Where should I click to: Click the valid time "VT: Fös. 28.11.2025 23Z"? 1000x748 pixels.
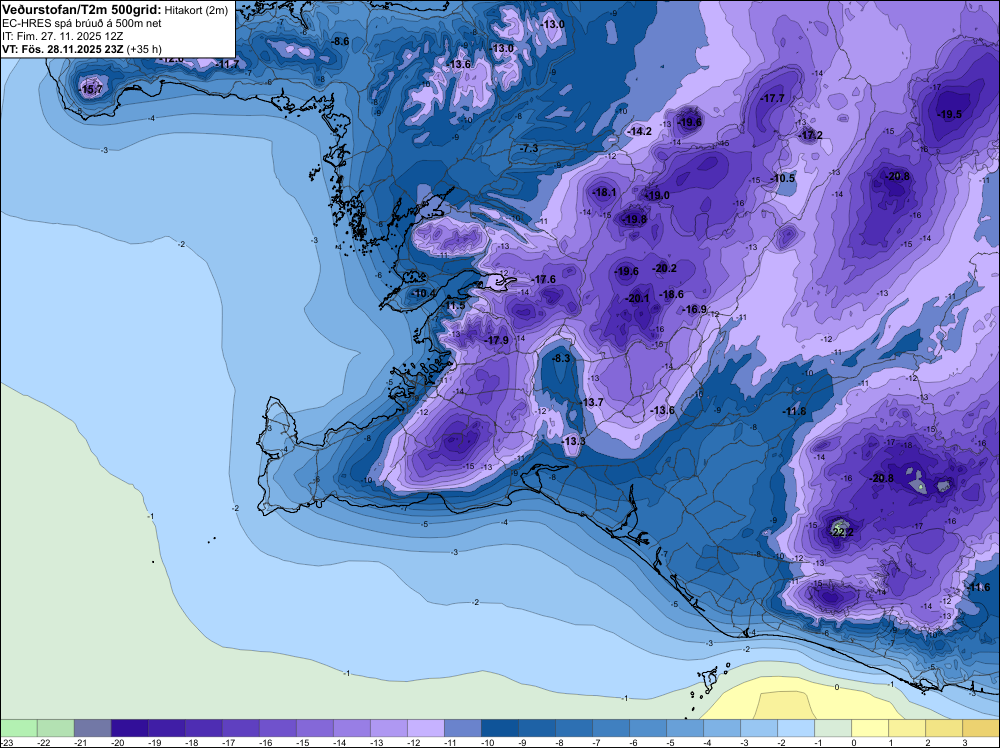[63, 49]
